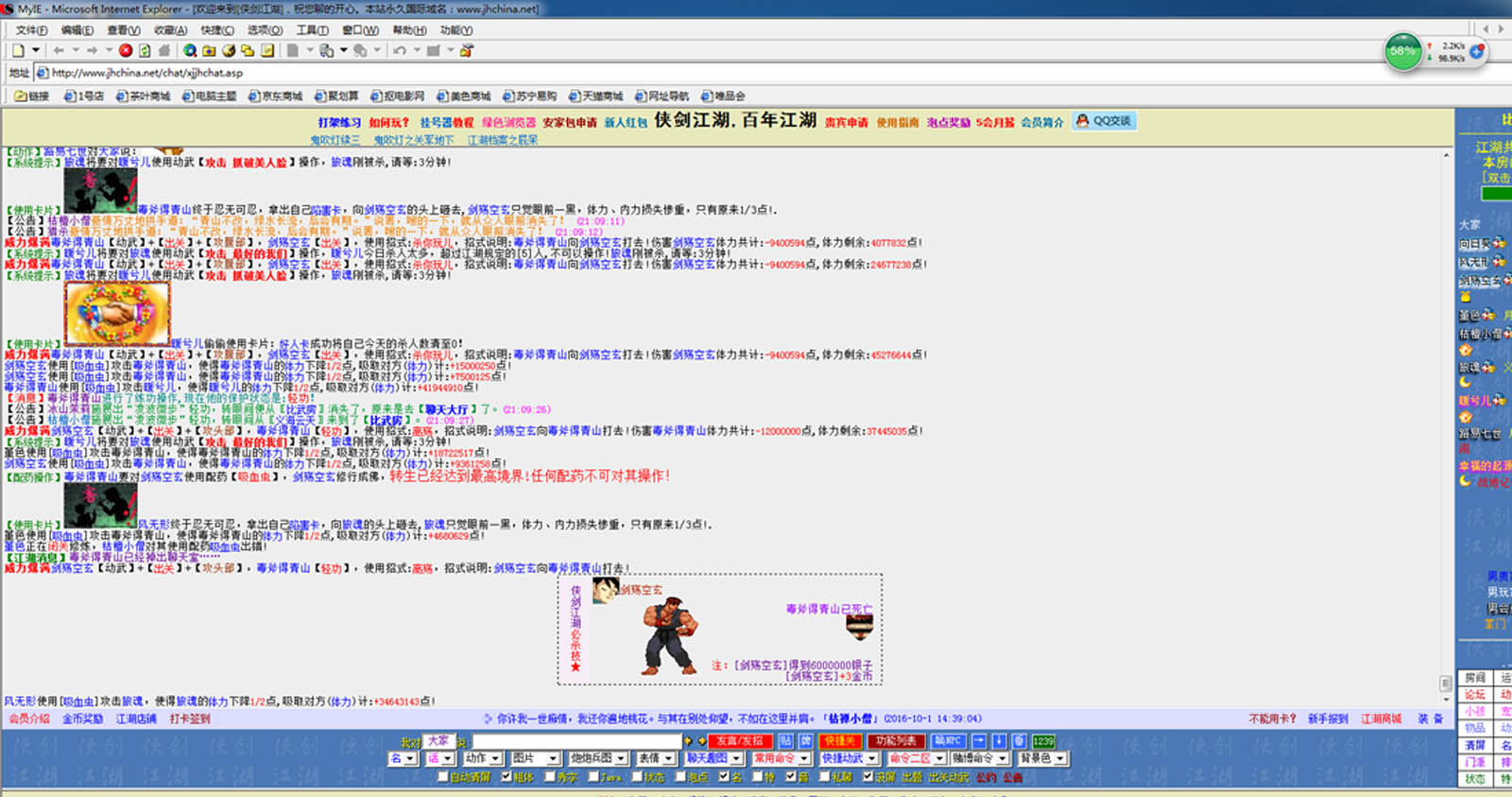The width and height of the screenshot is (1512, 797).
Task: Toggle the 自动清屏 checkbox
Action: click(442, 776)
